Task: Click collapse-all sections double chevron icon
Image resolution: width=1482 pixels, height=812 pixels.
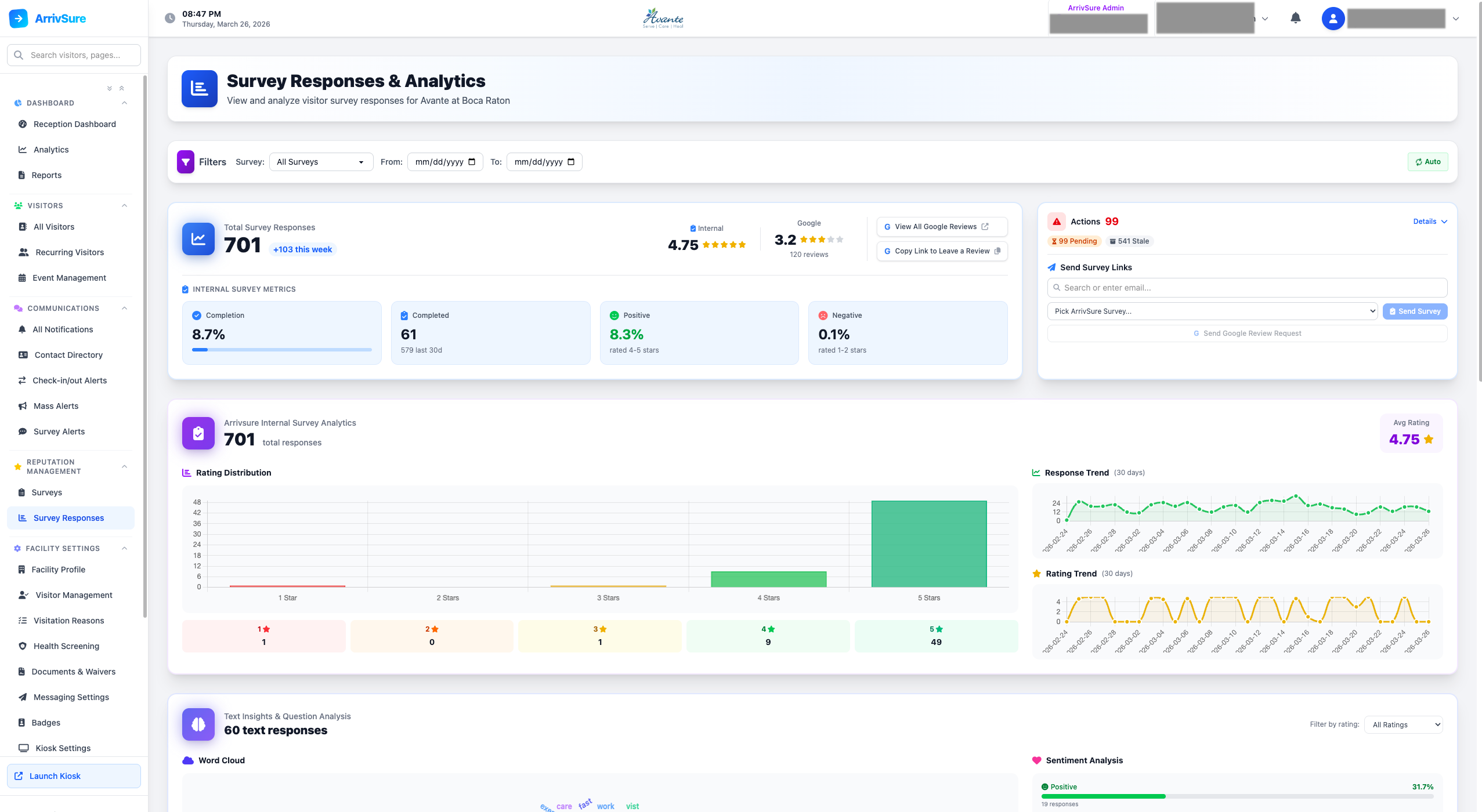Action: (x=121, y=88)
